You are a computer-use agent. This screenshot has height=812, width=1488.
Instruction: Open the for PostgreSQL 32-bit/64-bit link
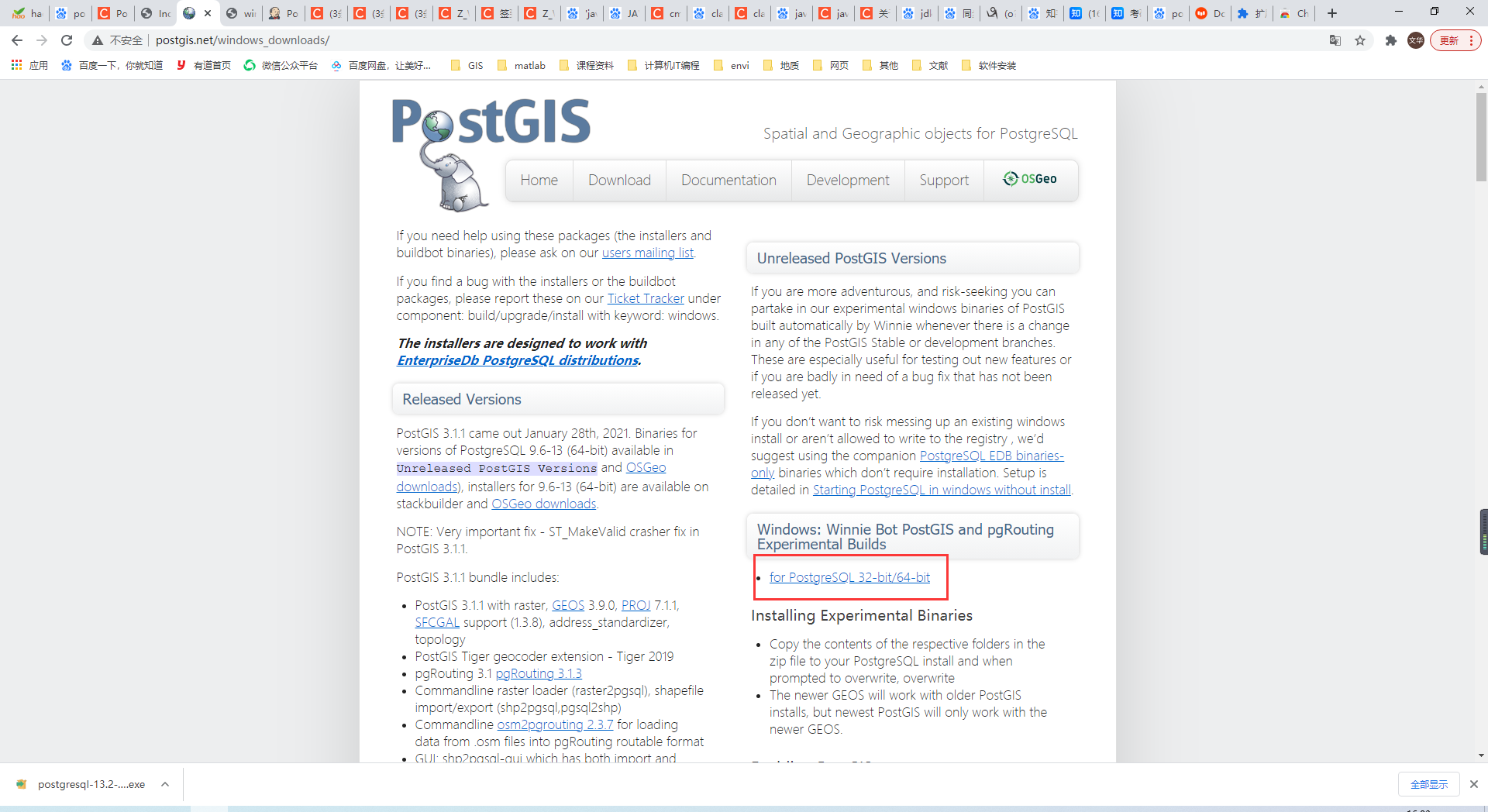pyautogui.click(x=849, y=578)
